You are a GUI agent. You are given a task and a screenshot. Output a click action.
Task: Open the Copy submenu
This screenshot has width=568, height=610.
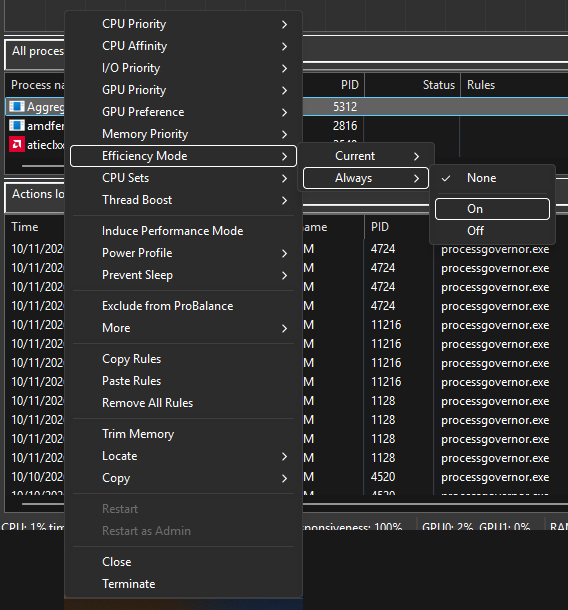click(x=183, y=478)
